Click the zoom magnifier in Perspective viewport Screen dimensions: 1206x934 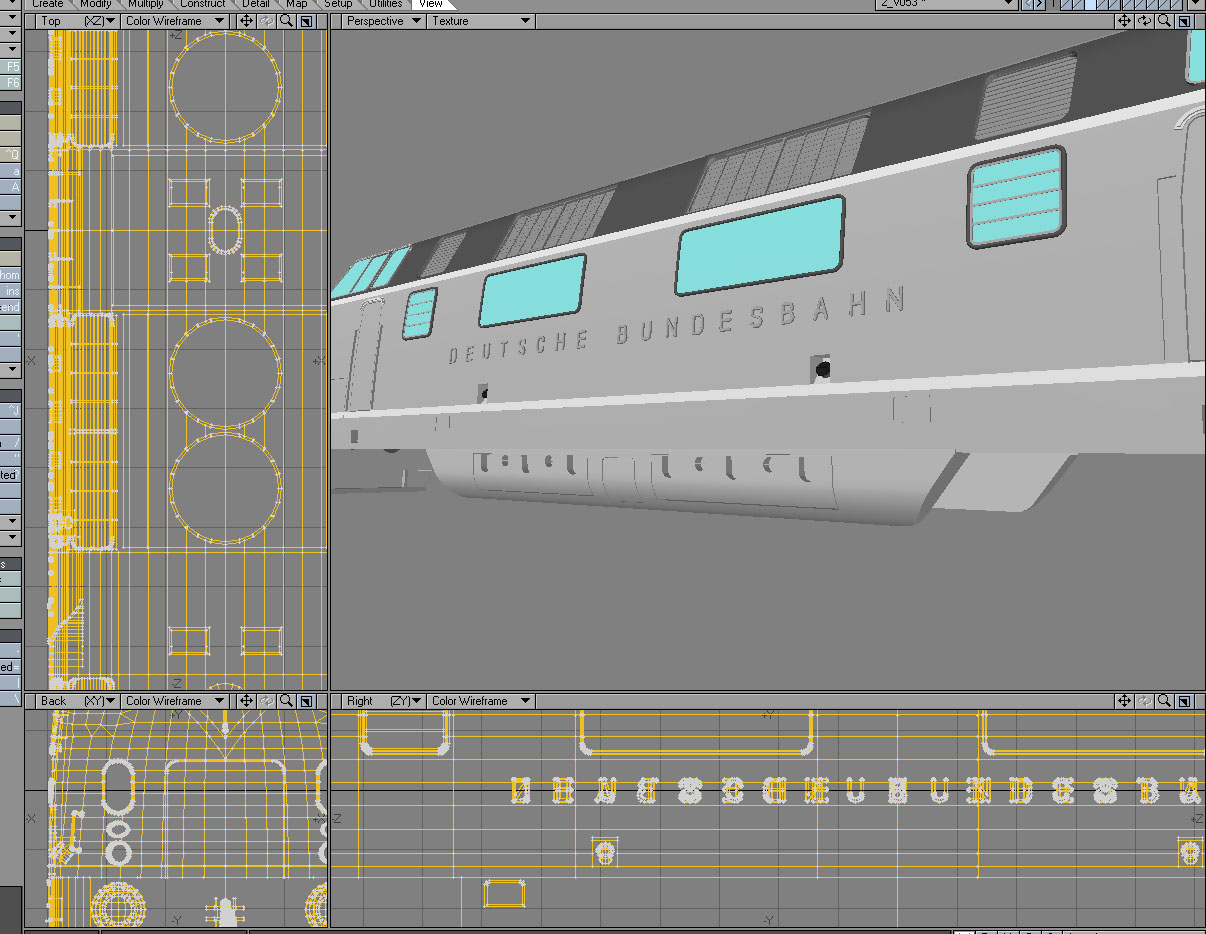[x=1164, y=21]
